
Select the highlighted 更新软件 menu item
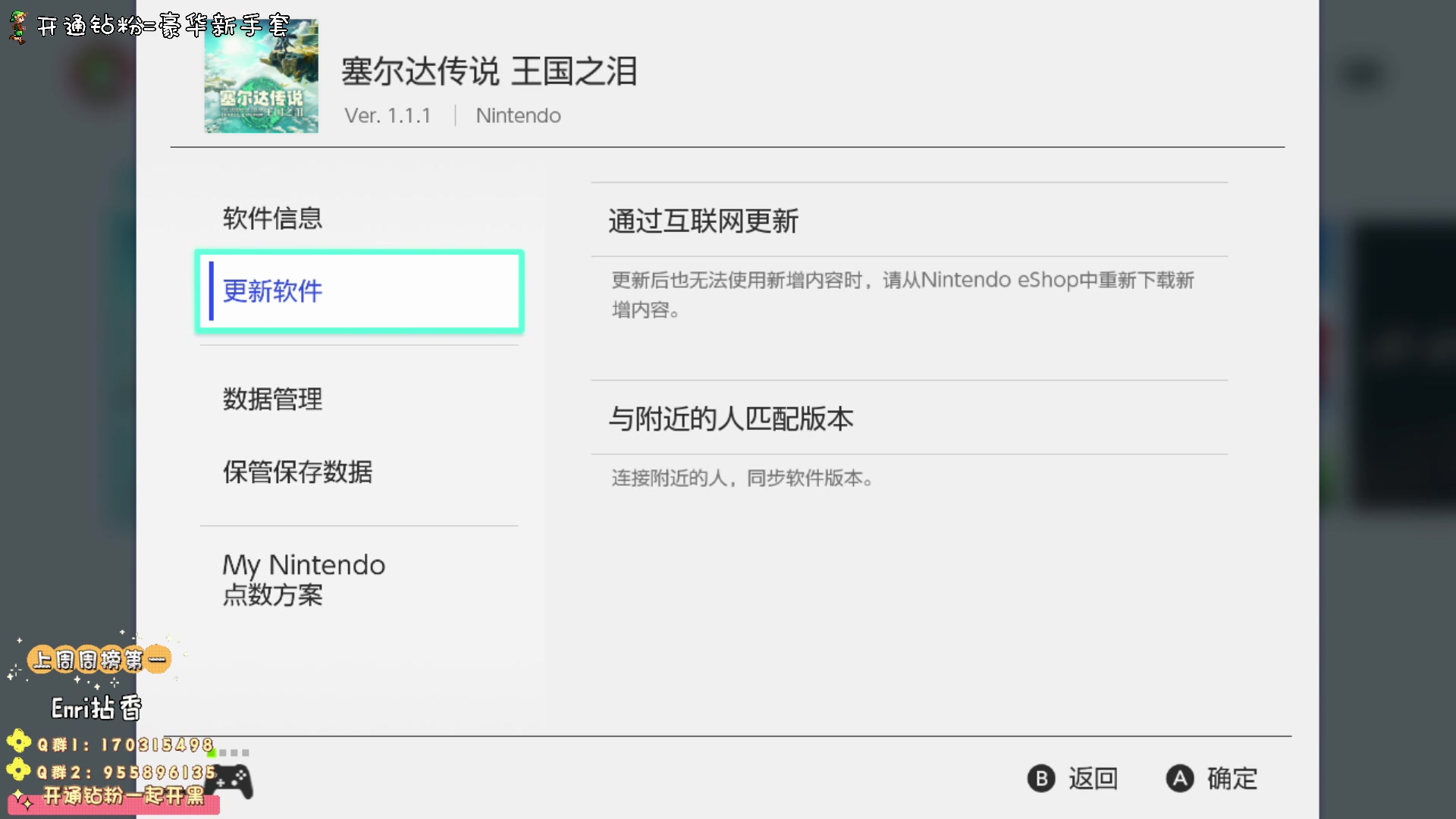(x=359, y=291)
